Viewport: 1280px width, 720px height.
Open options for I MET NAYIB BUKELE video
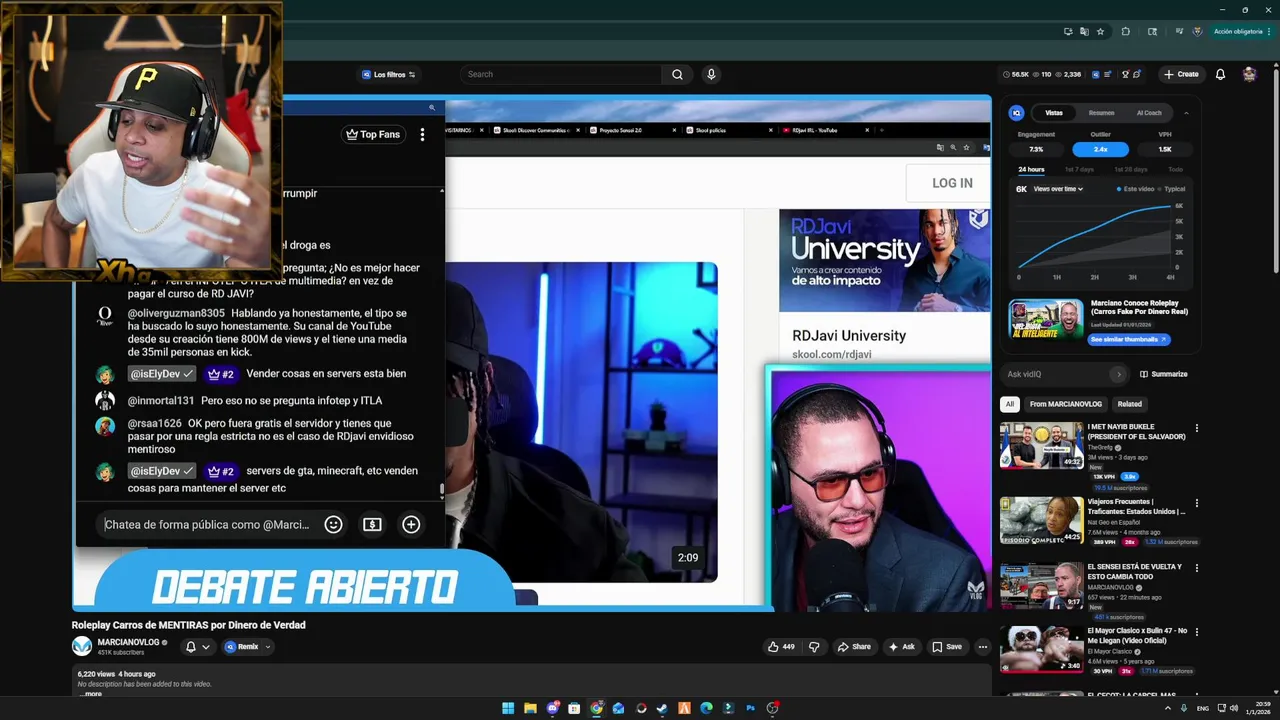[x=1196, y=428]
